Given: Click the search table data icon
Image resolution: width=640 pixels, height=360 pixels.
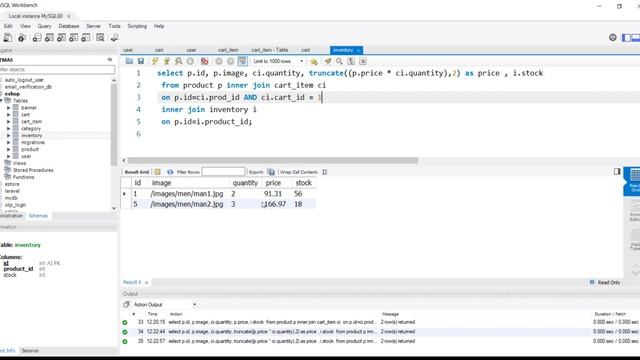Looking at the screenshot, I should point(100,38).
